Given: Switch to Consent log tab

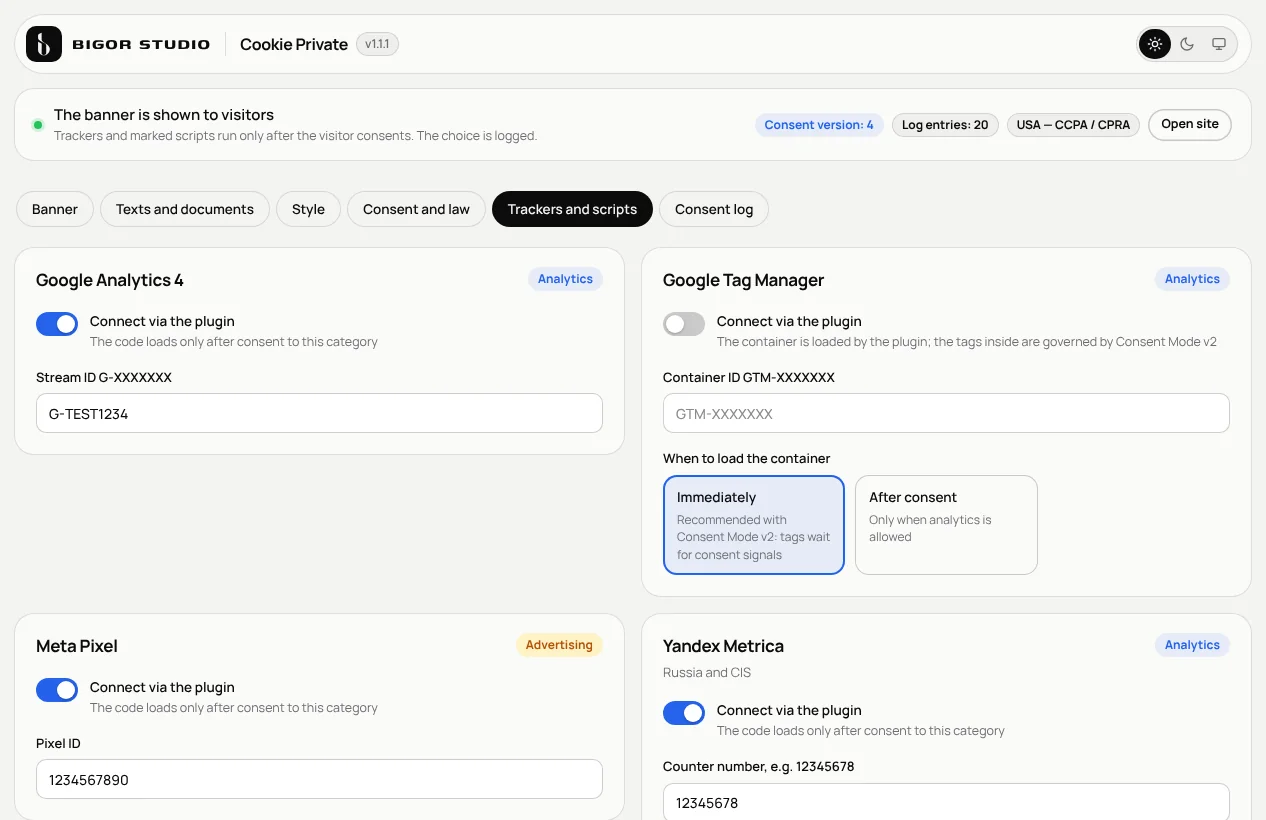Looking at the screenshot, I should pos(714,209).
